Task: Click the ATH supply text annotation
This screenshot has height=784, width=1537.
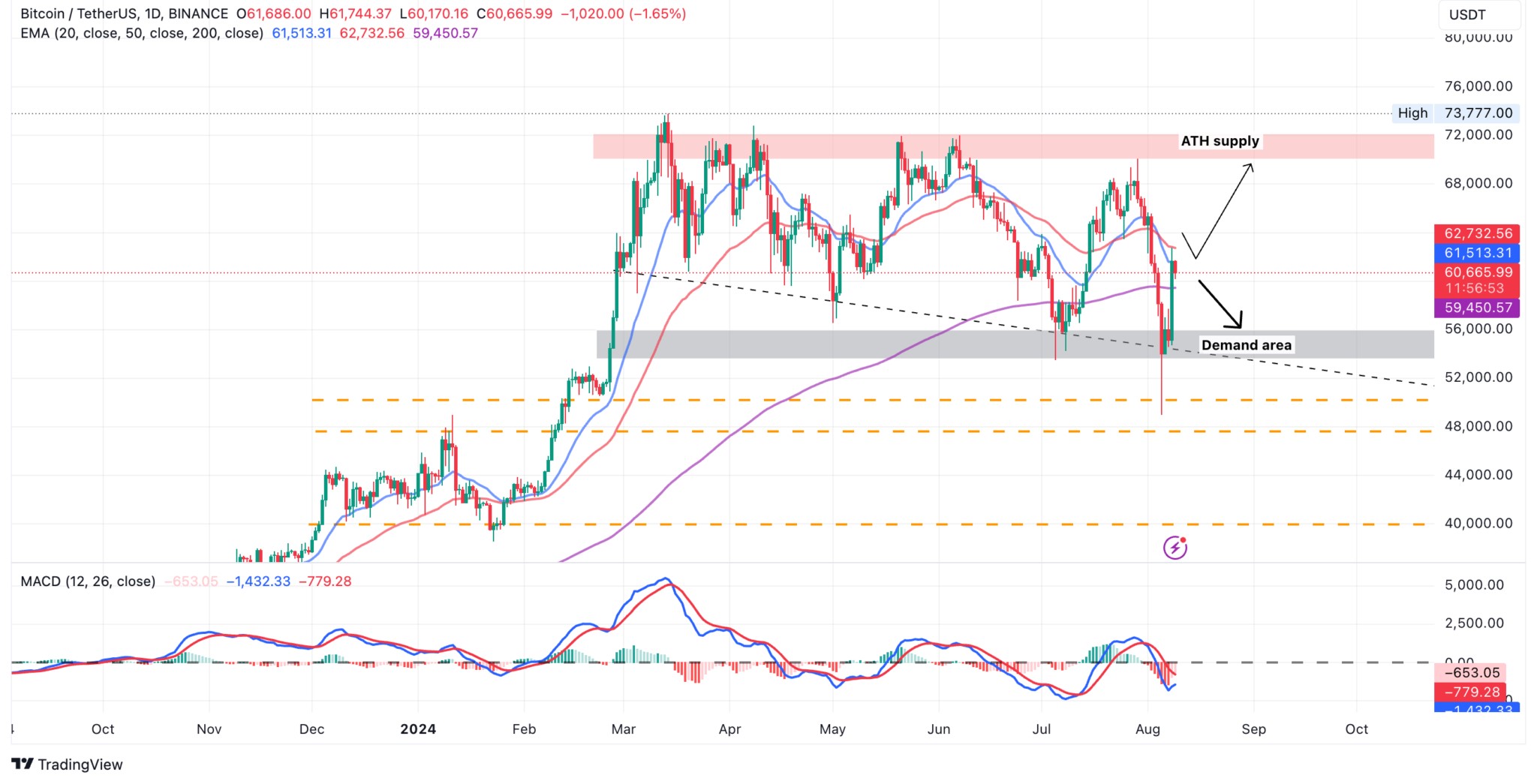Action: 1220,141
